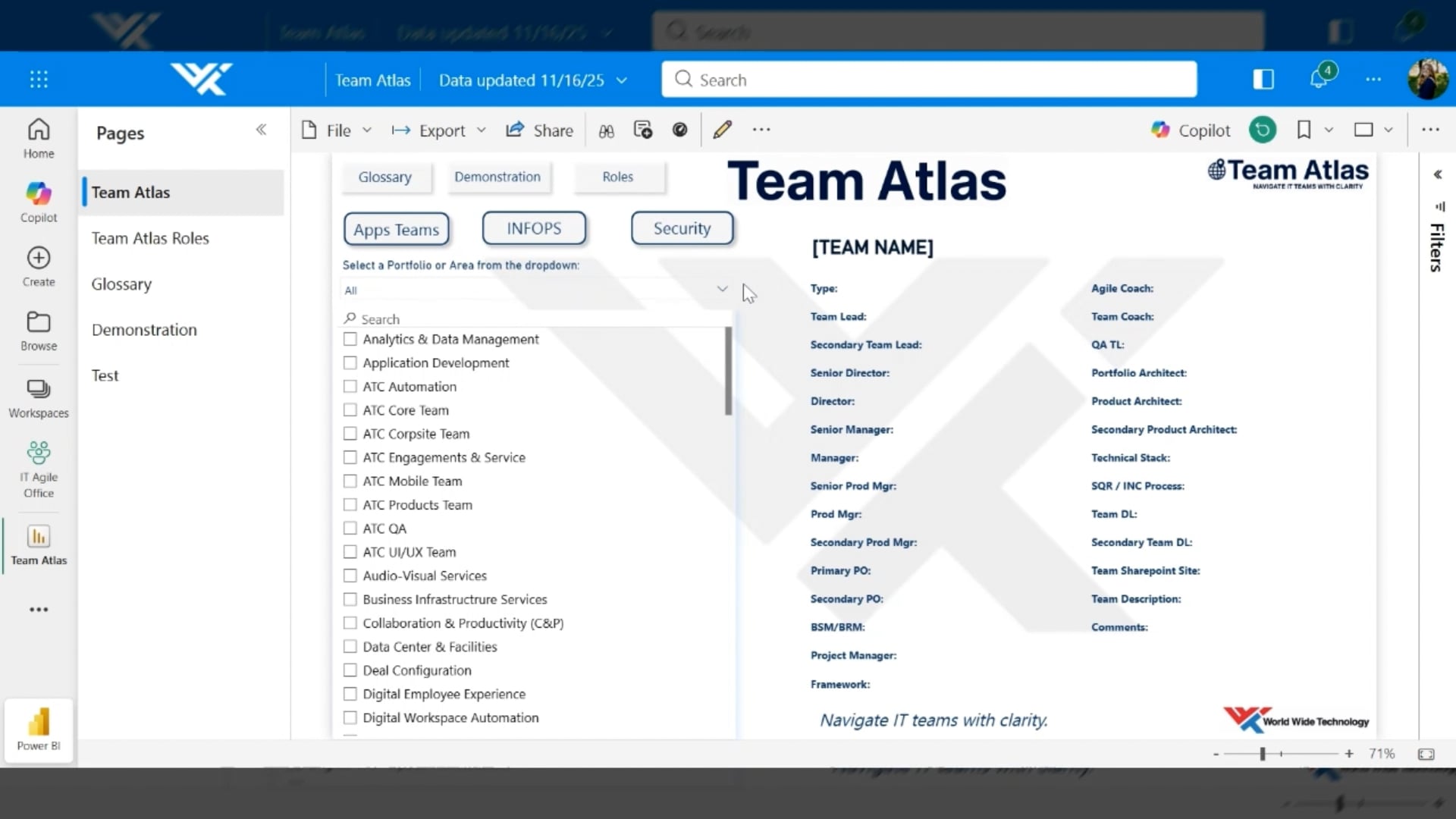The width and height of the screenshot is (1456, 819).
Task: Open Power BI logo at bottom left
Action: pos(39,730)
